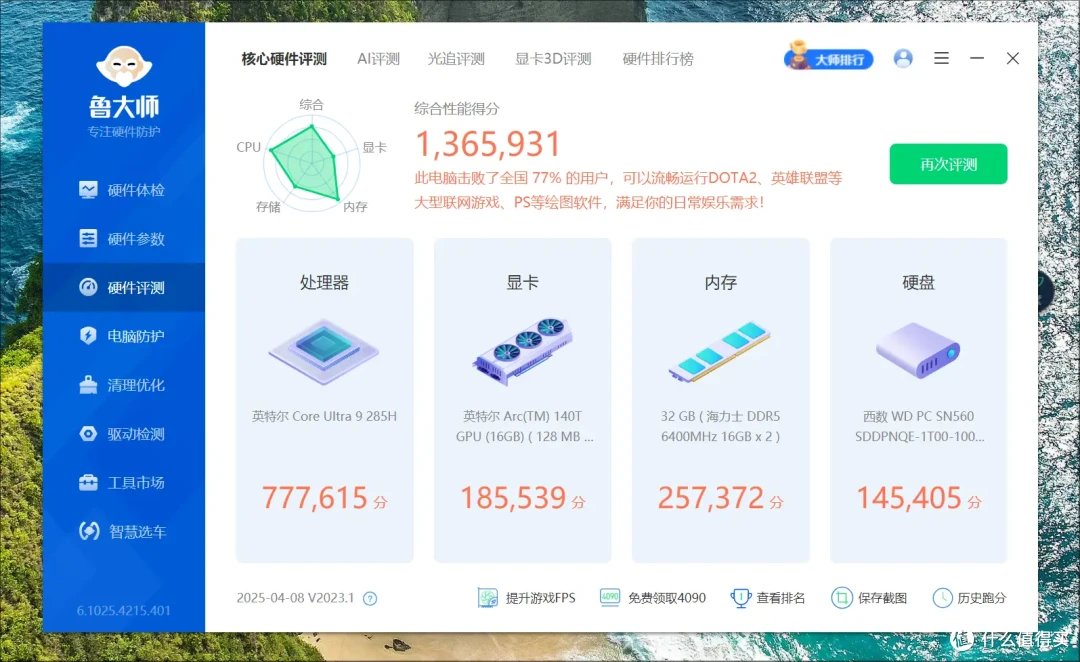Switch to the AI评测 tab
This screenshot has width=1080, height=662.
coord(378,59)
